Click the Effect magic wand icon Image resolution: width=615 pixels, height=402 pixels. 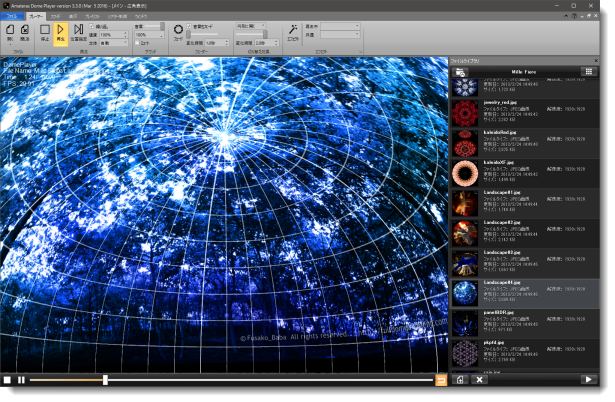[293, 30]
